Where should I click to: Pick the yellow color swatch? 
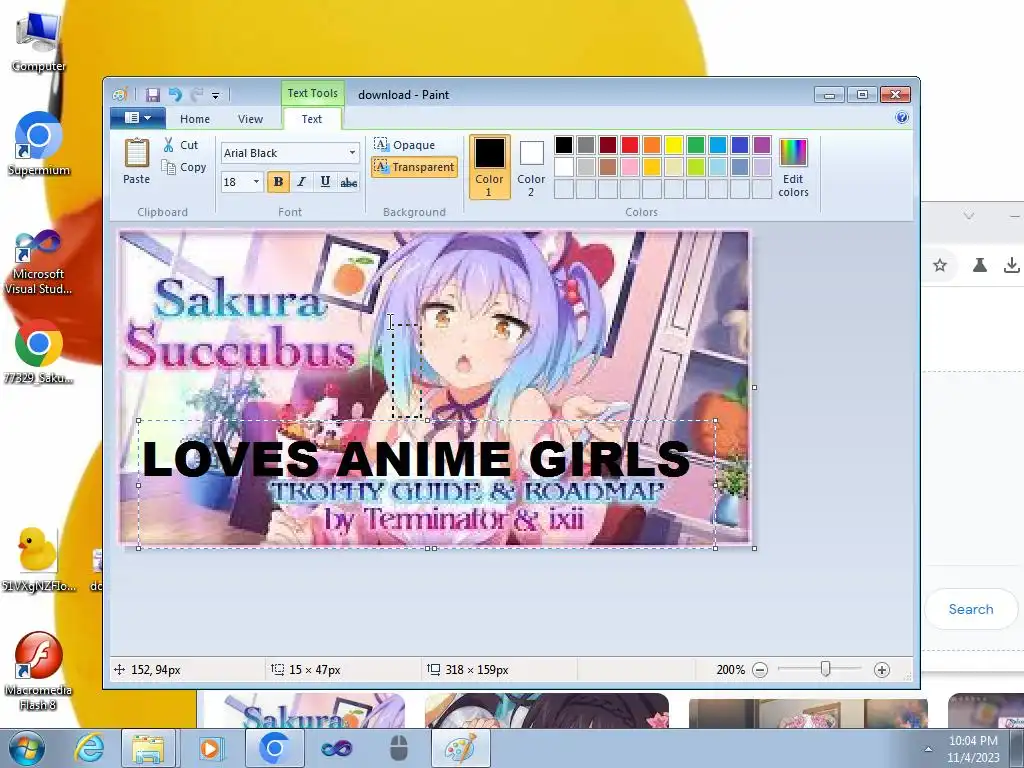pyautogui.click(x=674, y=145)
